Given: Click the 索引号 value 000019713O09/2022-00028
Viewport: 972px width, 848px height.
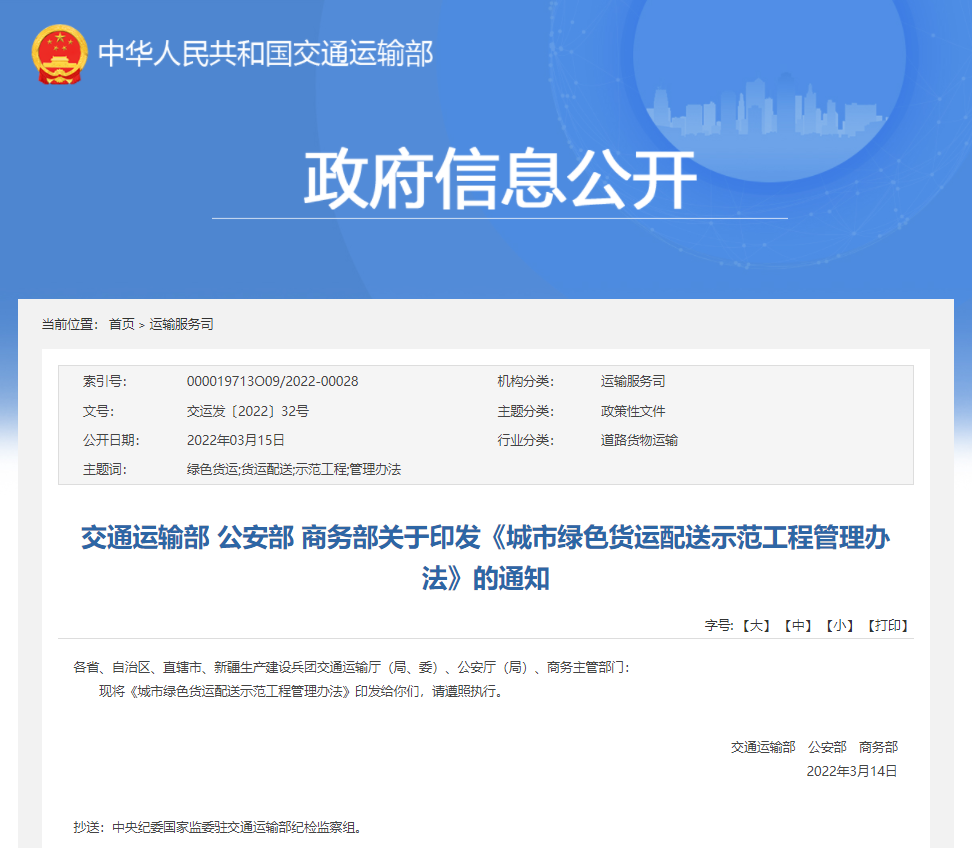Looking at the screenshot, I should tap(273, 381).
